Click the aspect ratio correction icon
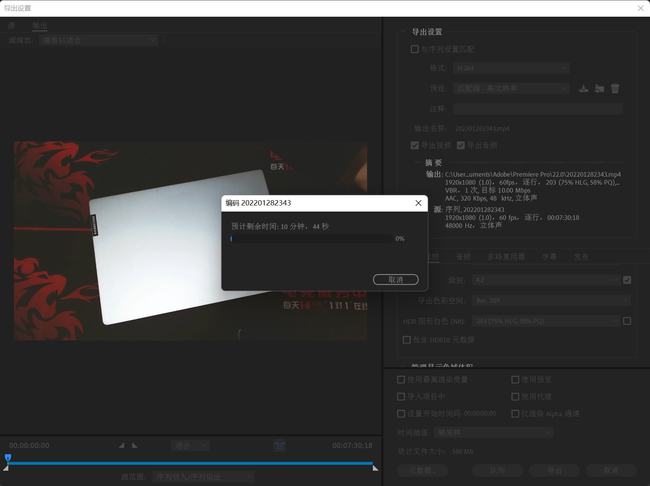Screen dimensions: 650x486 point(280,445)
